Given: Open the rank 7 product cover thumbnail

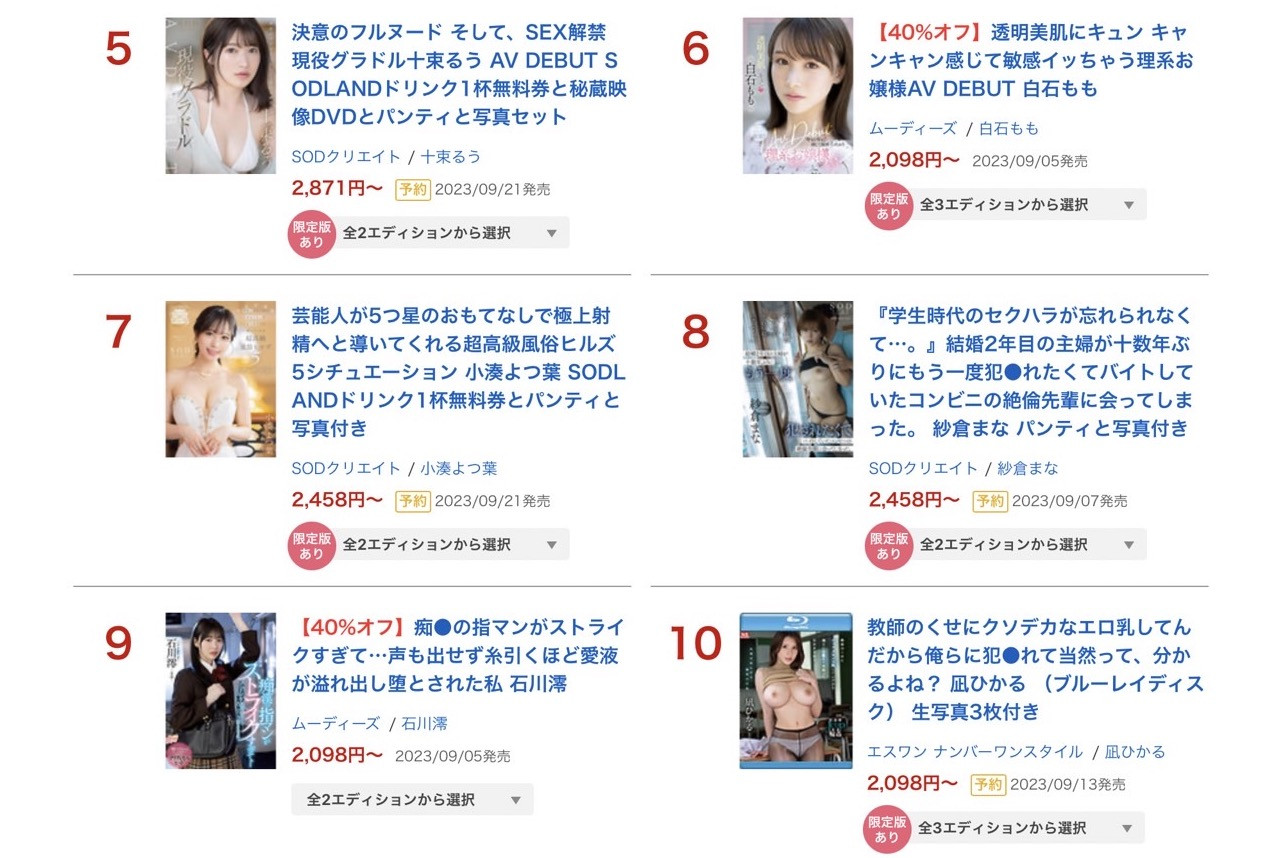Looking at the screenshot, I should (220, 380).
